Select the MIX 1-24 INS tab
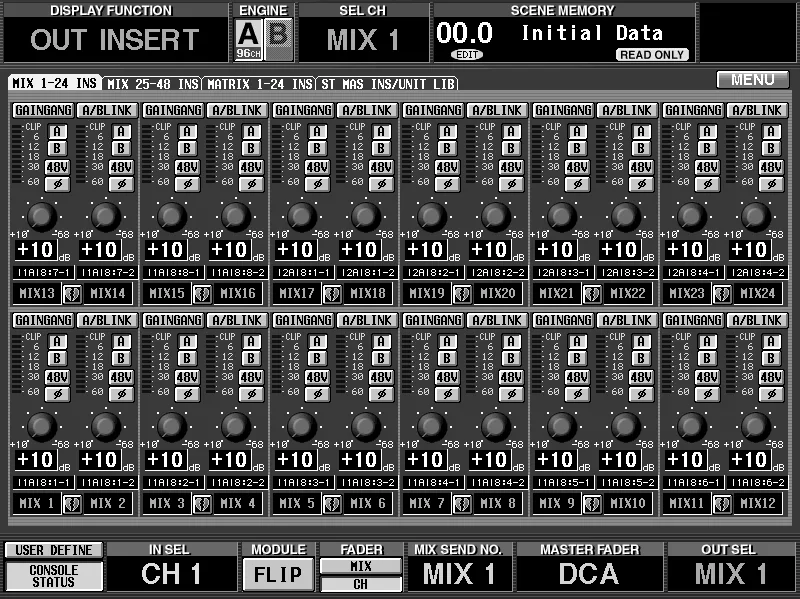800x599 pixels. [x=55, y=83]
